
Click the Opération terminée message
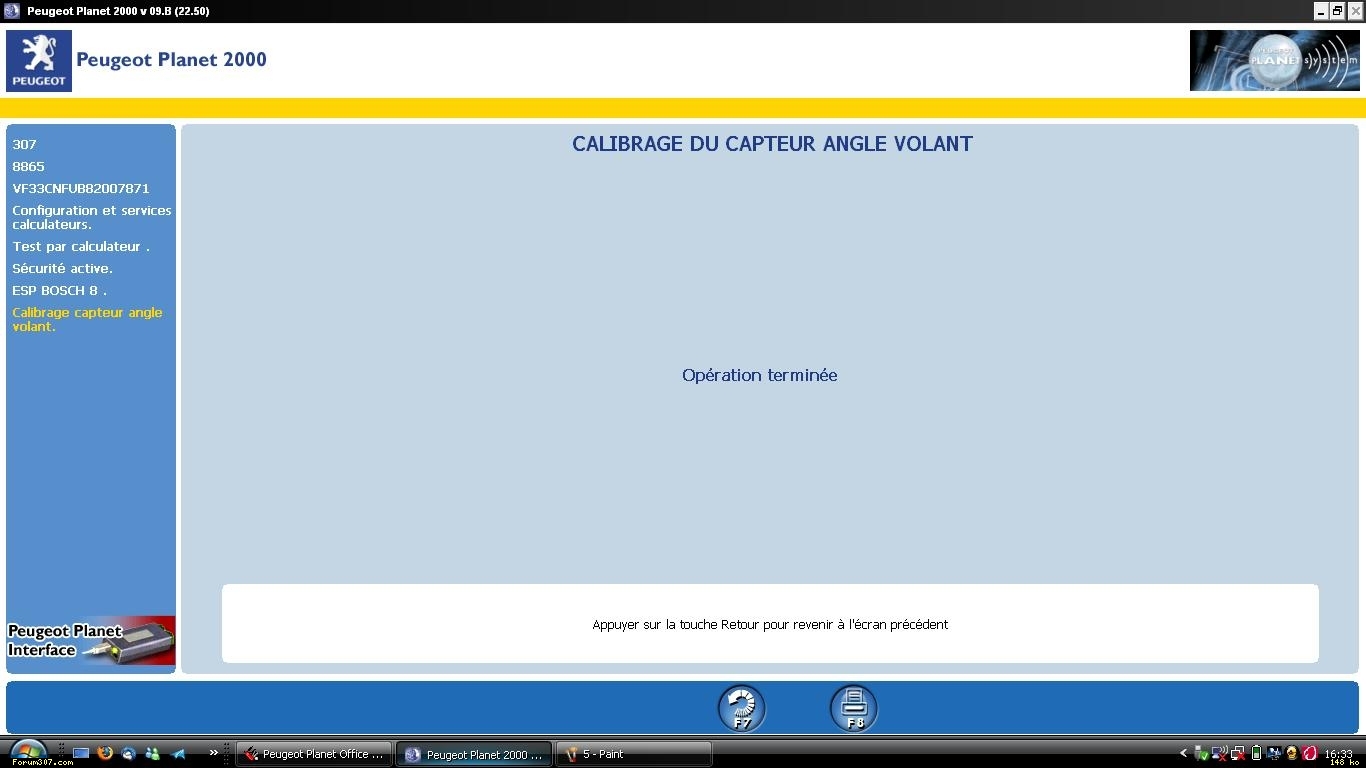click(x=760, y=375)
